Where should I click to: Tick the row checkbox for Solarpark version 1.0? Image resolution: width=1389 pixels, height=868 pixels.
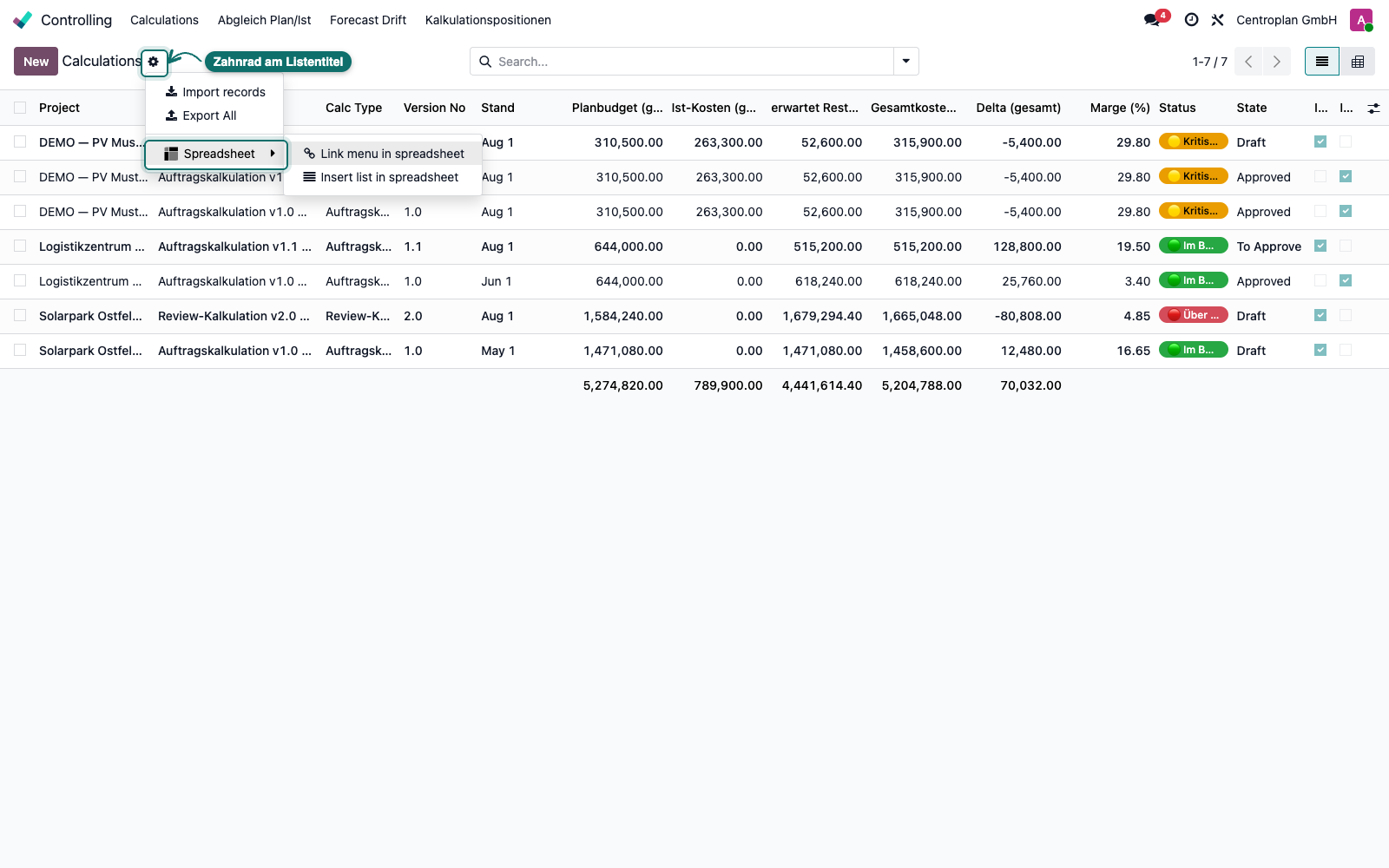20,350
